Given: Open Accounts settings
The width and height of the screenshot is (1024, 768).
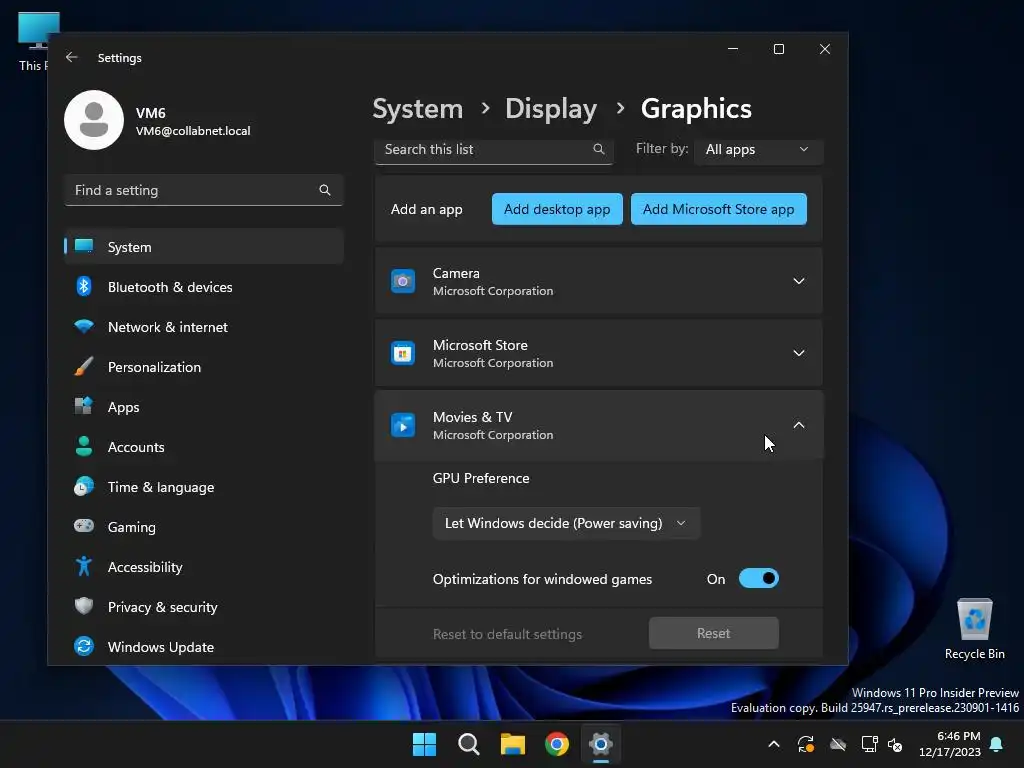Looking at the screenshot, I should [x=204, y=447].
